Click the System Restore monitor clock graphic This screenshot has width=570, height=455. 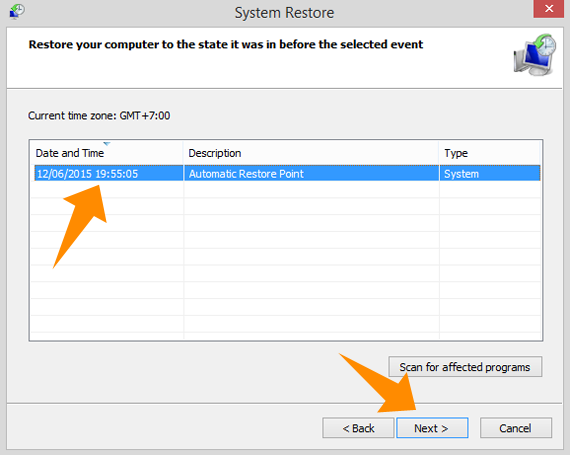pos(535,55)
